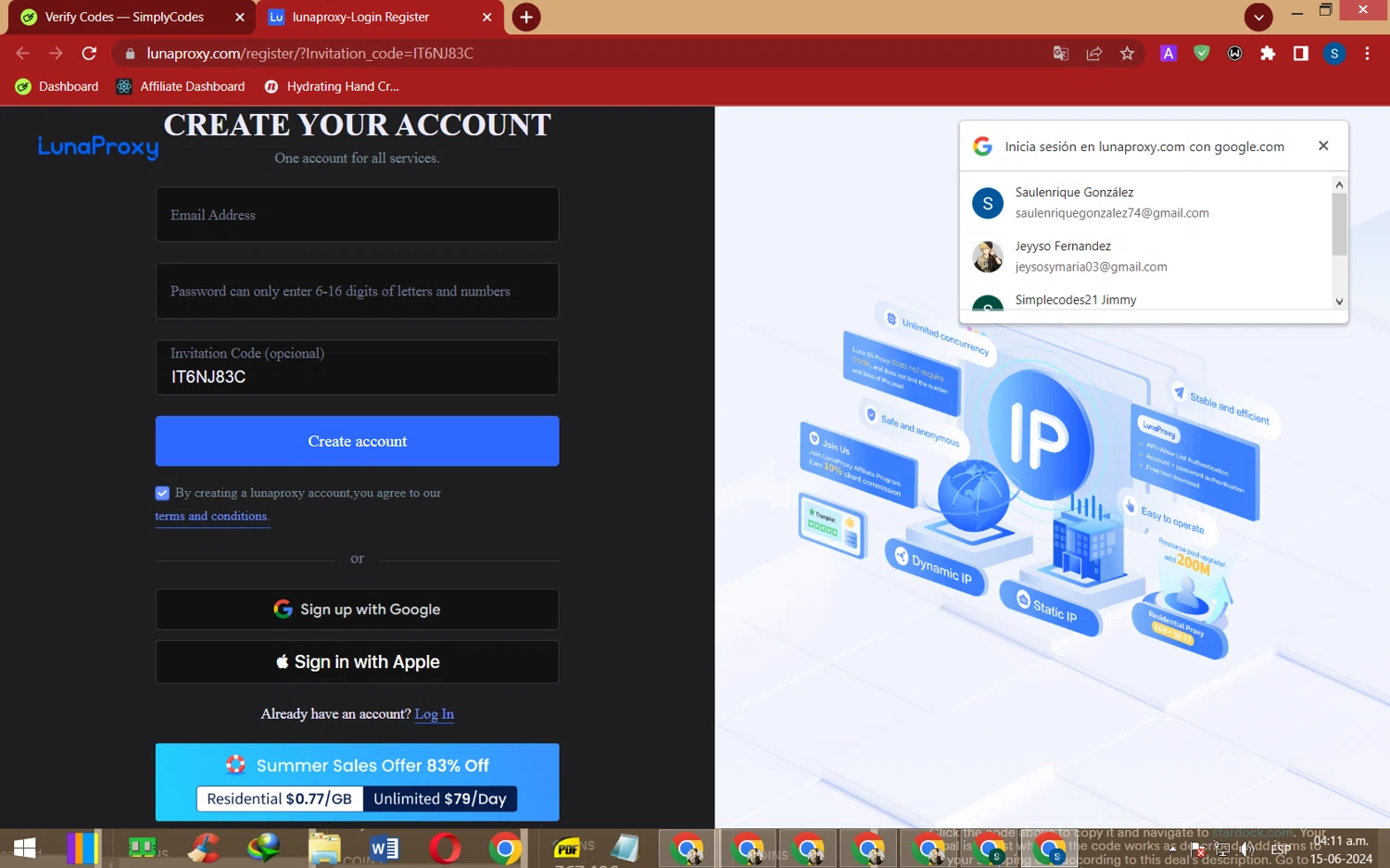The width and height of the screenshot is (1390, 868).
Task: Select Residential $0.77/GB offer
Action: click(279, 799)
